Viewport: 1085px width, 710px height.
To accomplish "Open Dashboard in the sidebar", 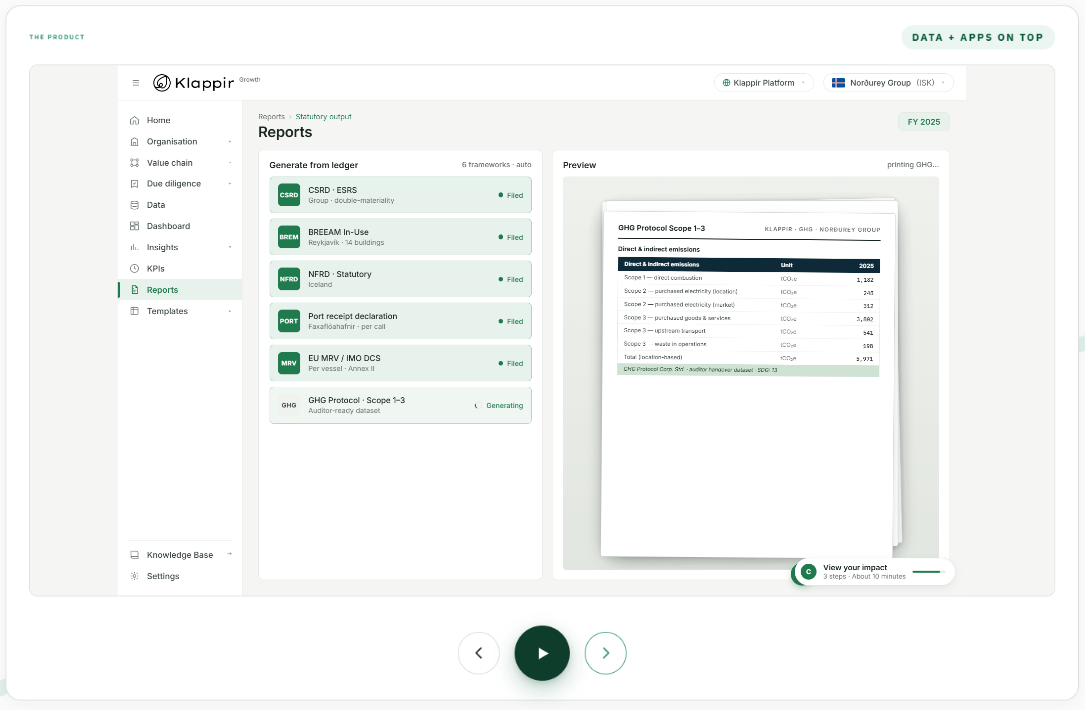I will pyautogui.click(x=180, y=226).
